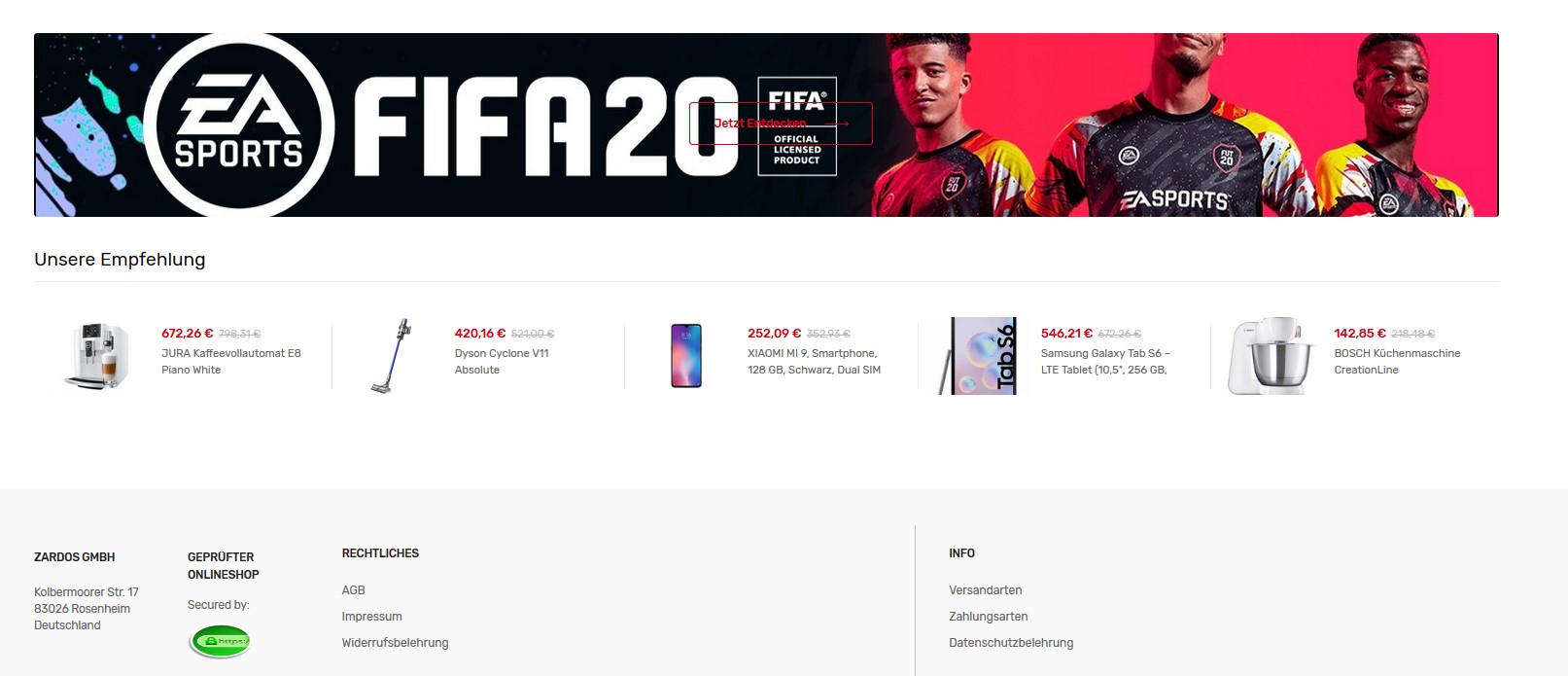Open the Datenschutzbelehrung info link
The width and height of the screenshot is (1568, 676).
coord(1011,643)
